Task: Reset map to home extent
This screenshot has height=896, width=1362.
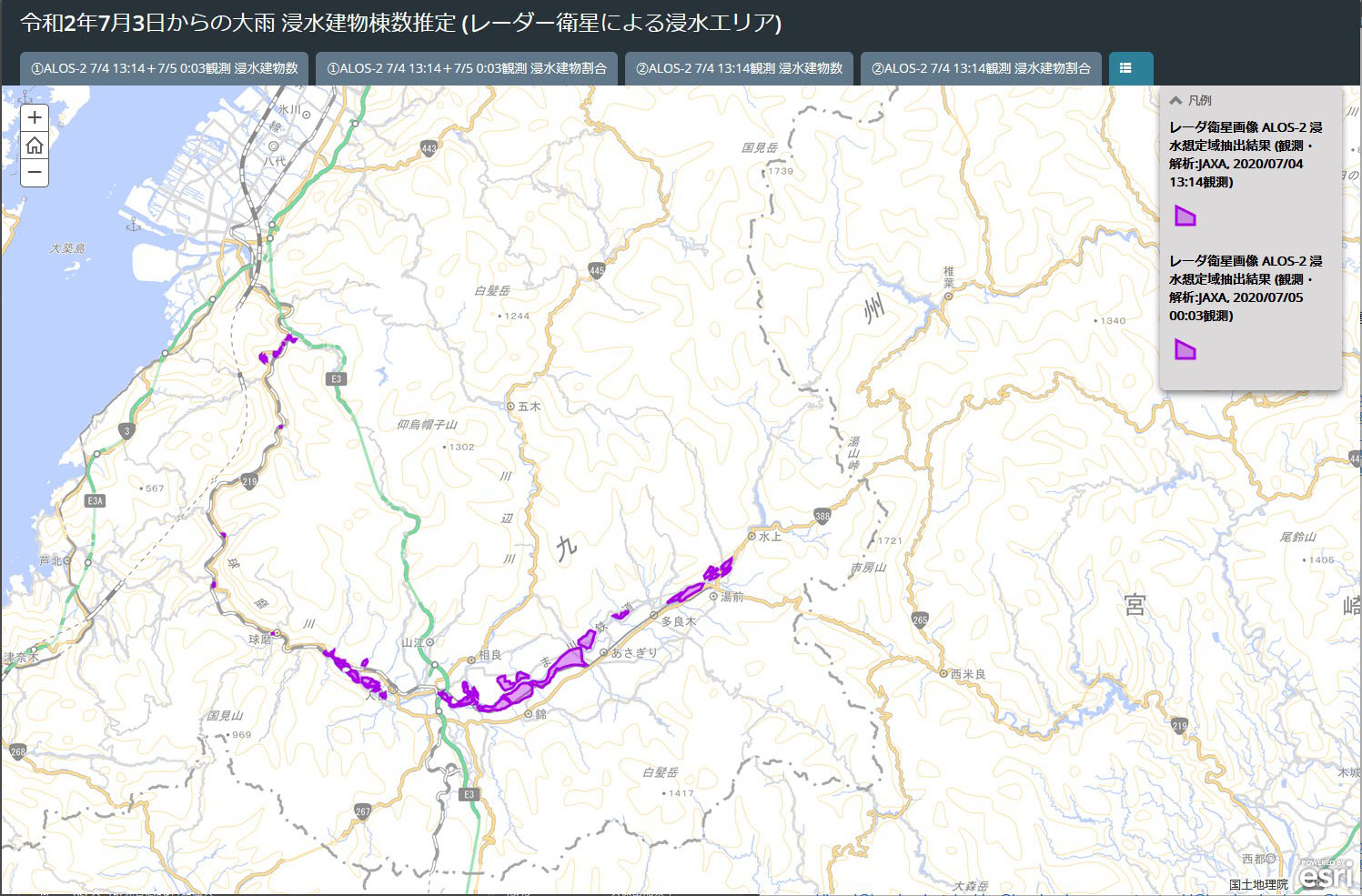Action: pos(35,145)
